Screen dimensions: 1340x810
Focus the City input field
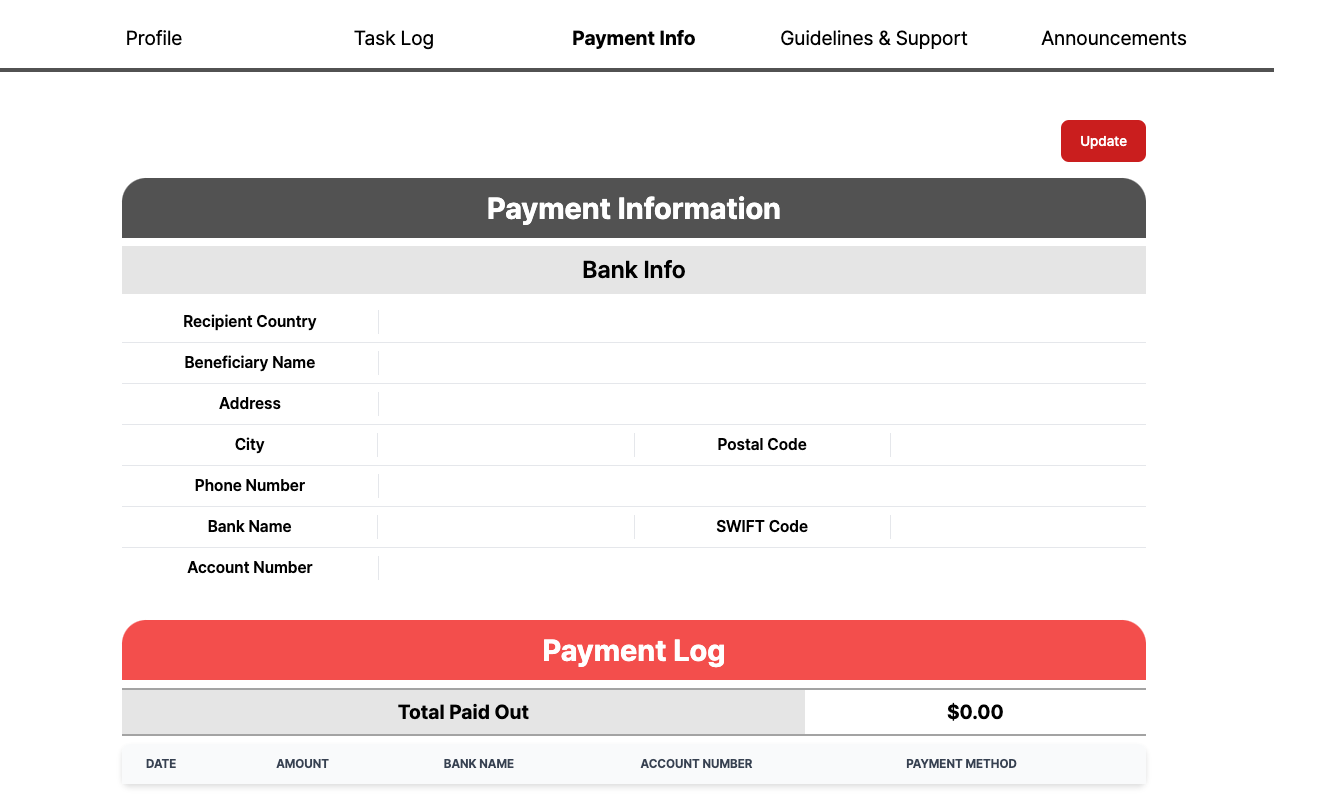505,444
